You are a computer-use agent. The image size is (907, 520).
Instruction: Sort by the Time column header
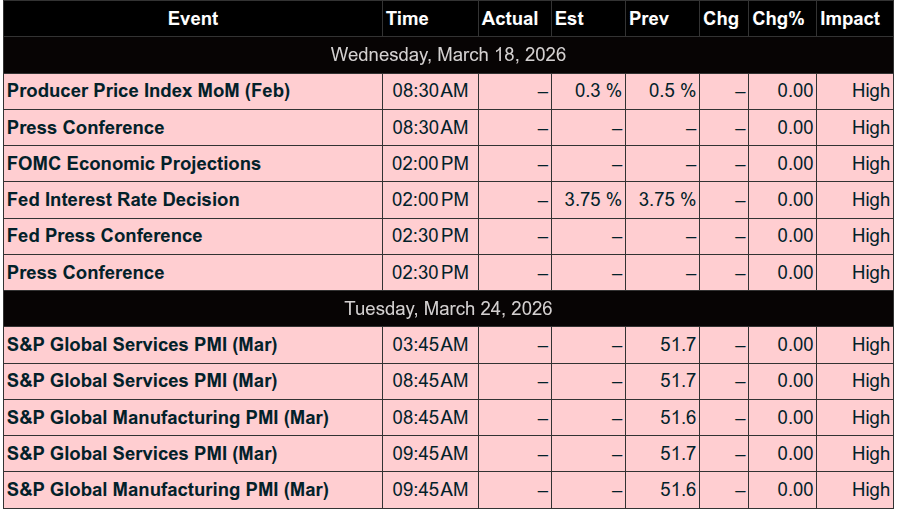coord(407,19)
